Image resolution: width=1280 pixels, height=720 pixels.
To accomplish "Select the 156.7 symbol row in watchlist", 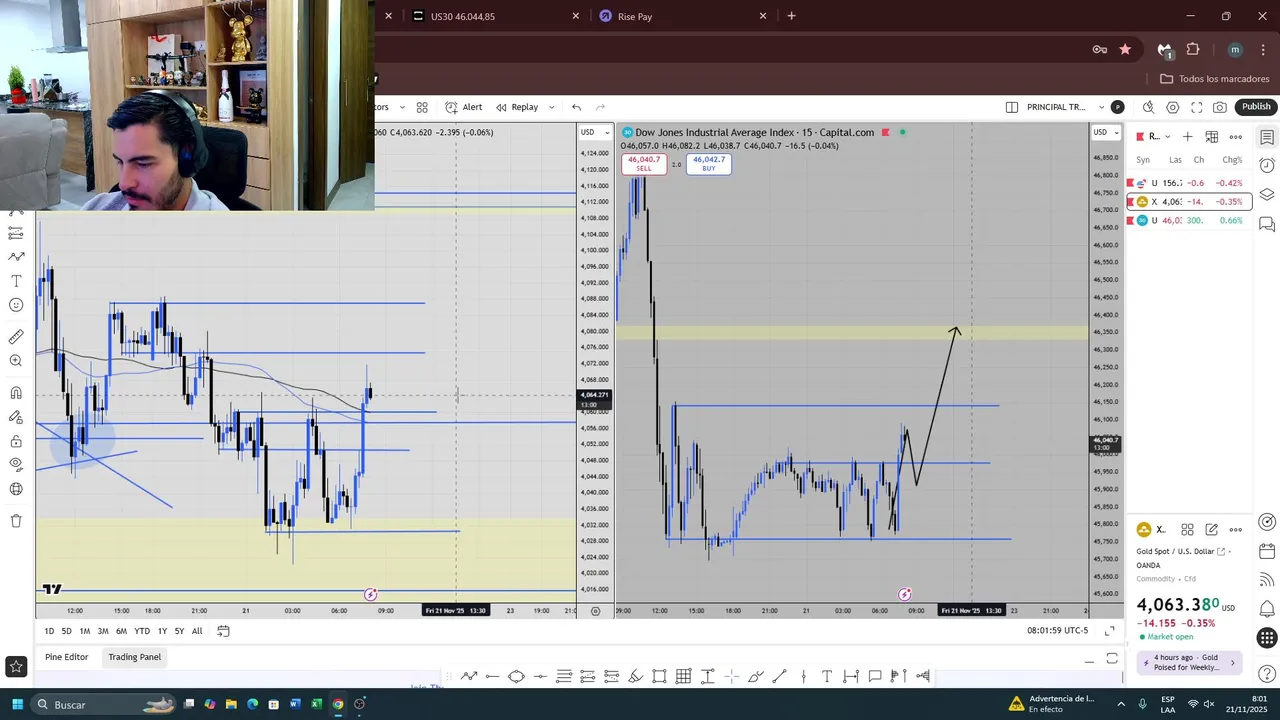I will [x=1189, y=183].
